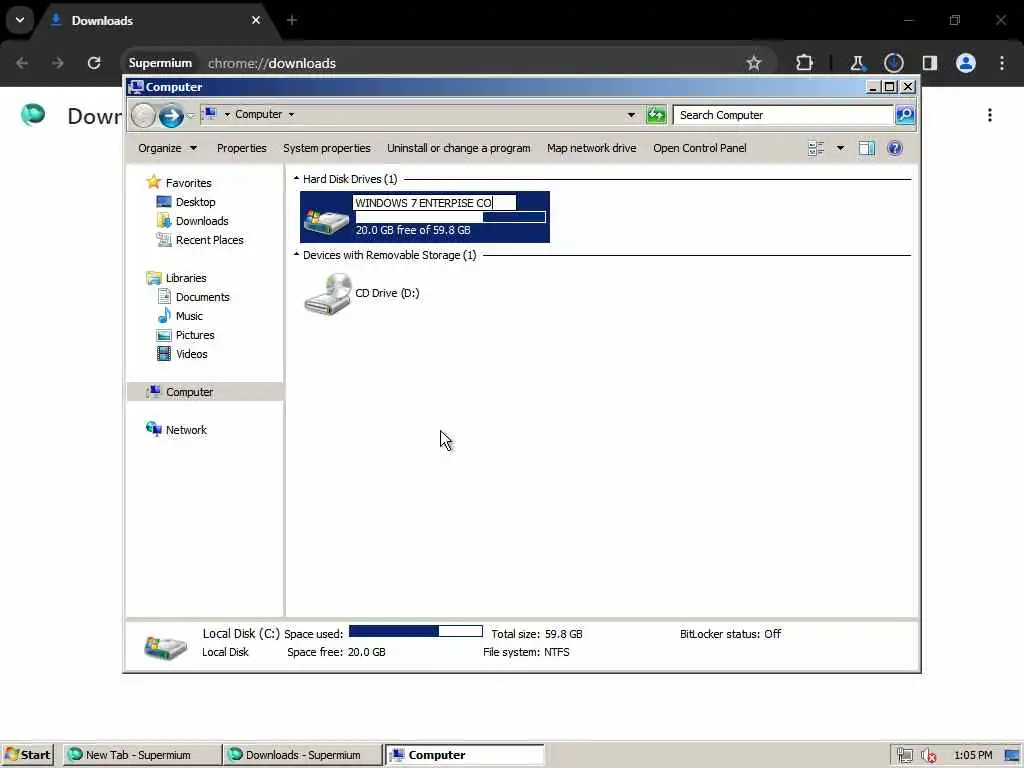Open the Downloads page three-dot menu
Screen dimensions: 1024x768
[990, 115]
